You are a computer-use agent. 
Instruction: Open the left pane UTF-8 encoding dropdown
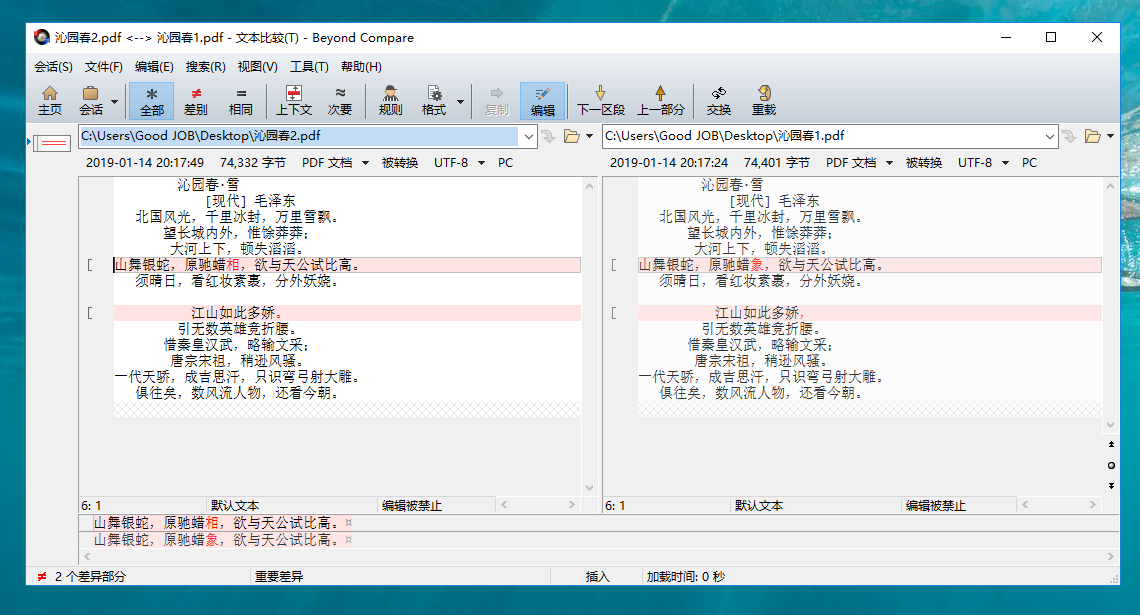(459, 162)
